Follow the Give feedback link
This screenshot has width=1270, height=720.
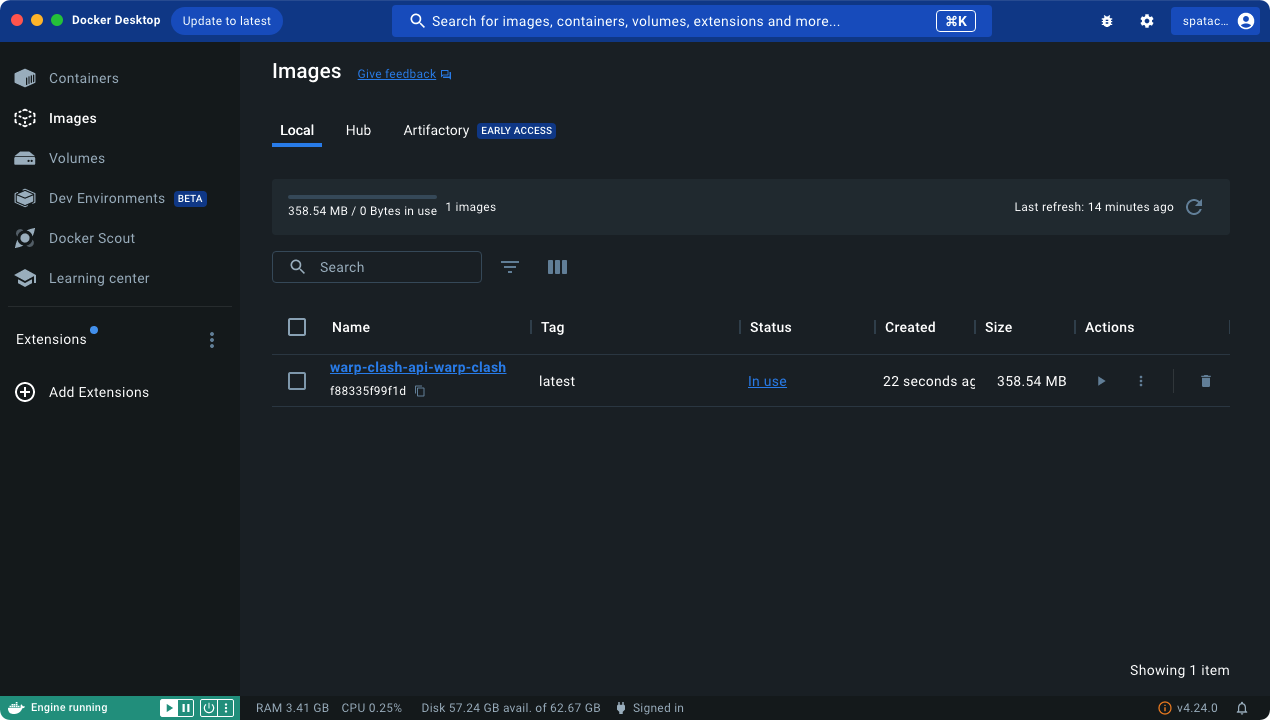click(397, 74)
